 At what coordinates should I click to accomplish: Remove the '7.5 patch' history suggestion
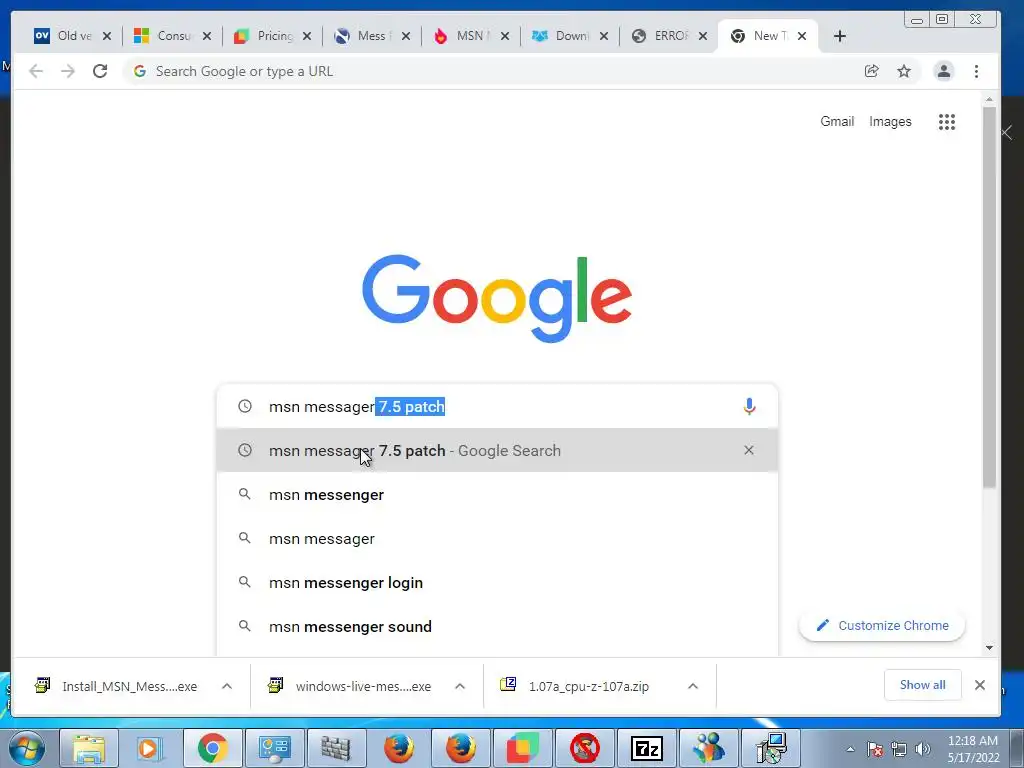pyautogui.click(x=749, y=450)
